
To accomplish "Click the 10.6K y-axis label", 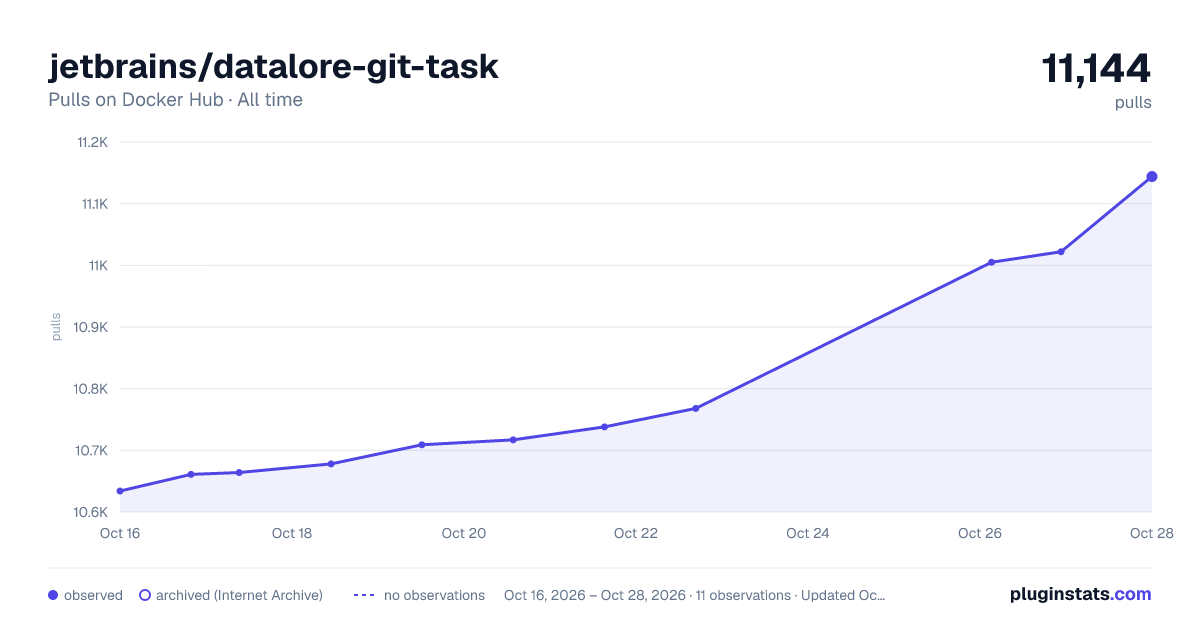I will (90, 512).
